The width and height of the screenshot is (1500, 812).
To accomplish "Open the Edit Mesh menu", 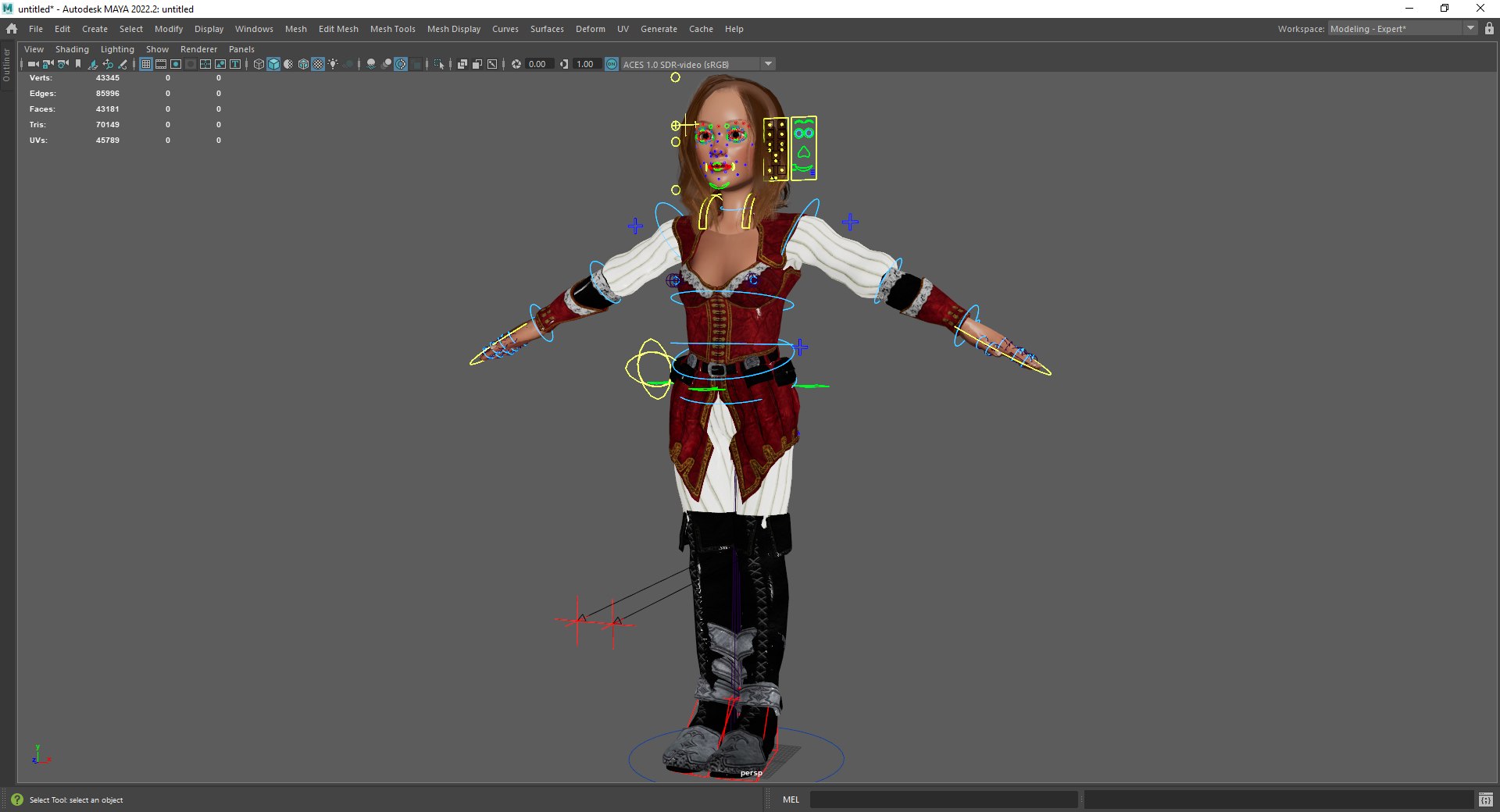I will (x=338, y=29).
